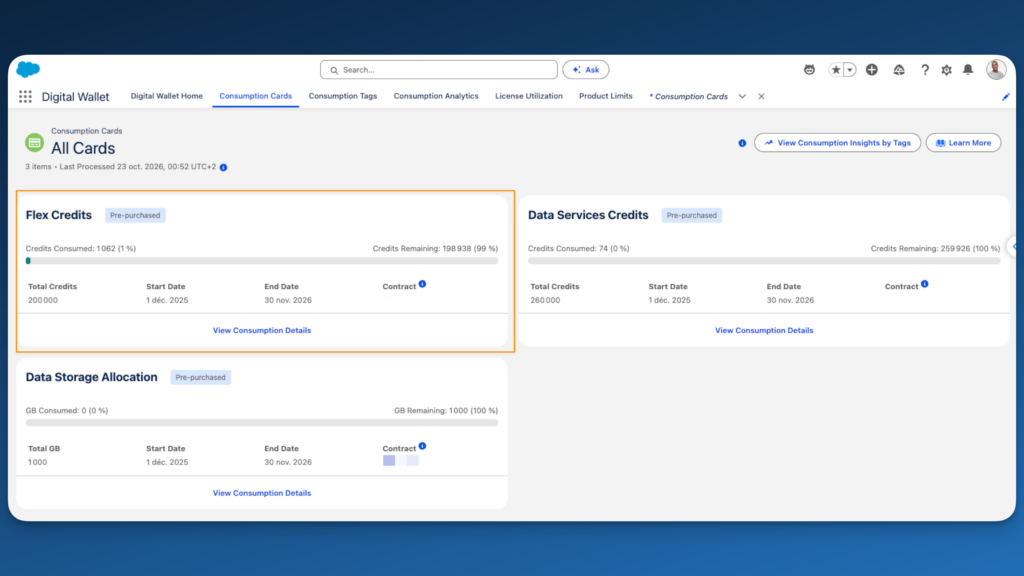Click the Total Credits value 200 000
The width and height of the screenshot is (1024, 576).
pos(43,300)
